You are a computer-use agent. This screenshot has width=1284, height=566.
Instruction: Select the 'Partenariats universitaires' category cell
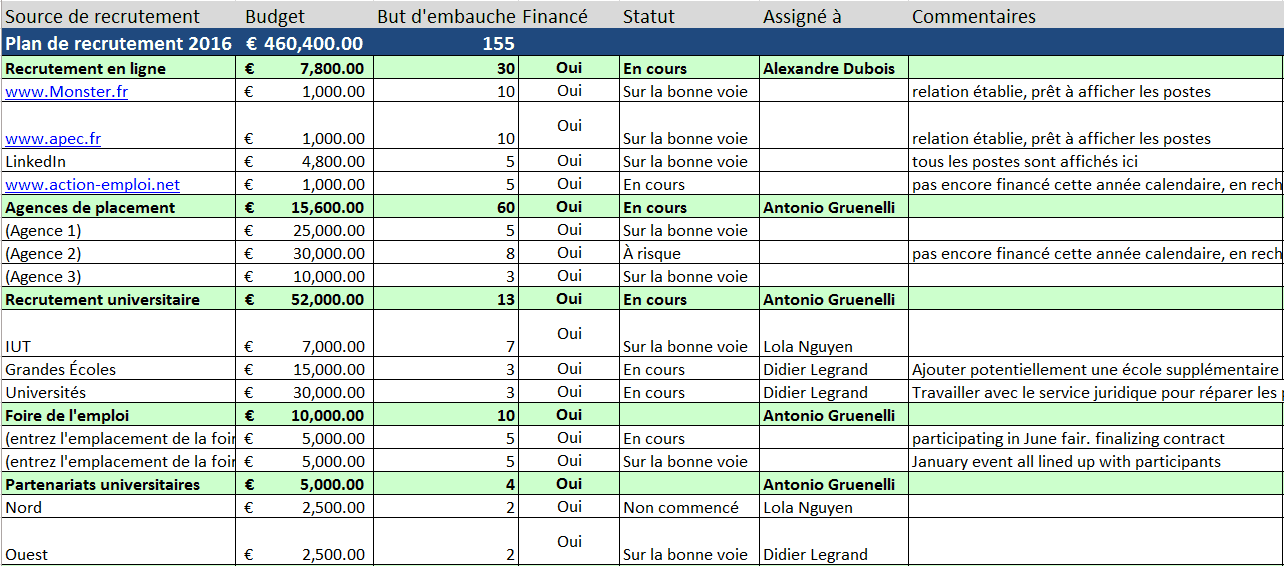pos(102,485)
